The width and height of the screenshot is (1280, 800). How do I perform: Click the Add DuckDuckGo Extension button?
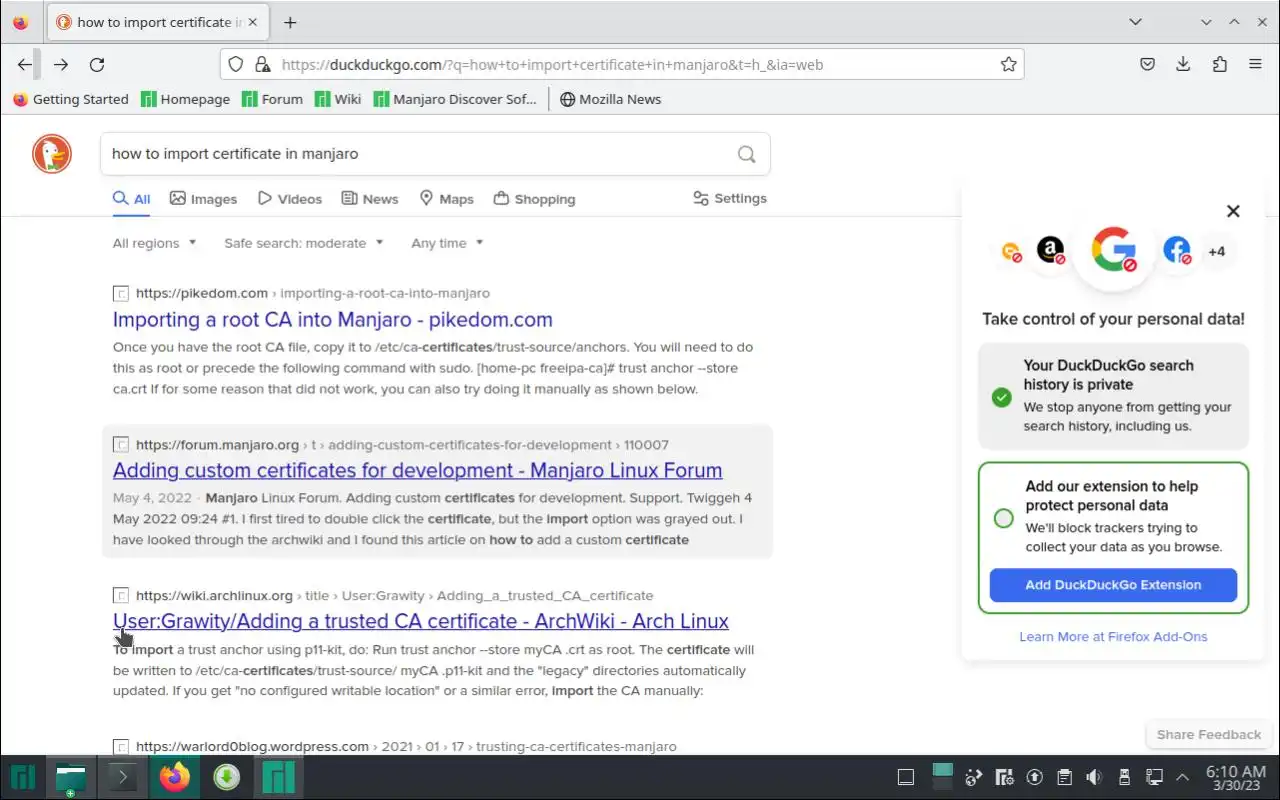point(1113,585)
